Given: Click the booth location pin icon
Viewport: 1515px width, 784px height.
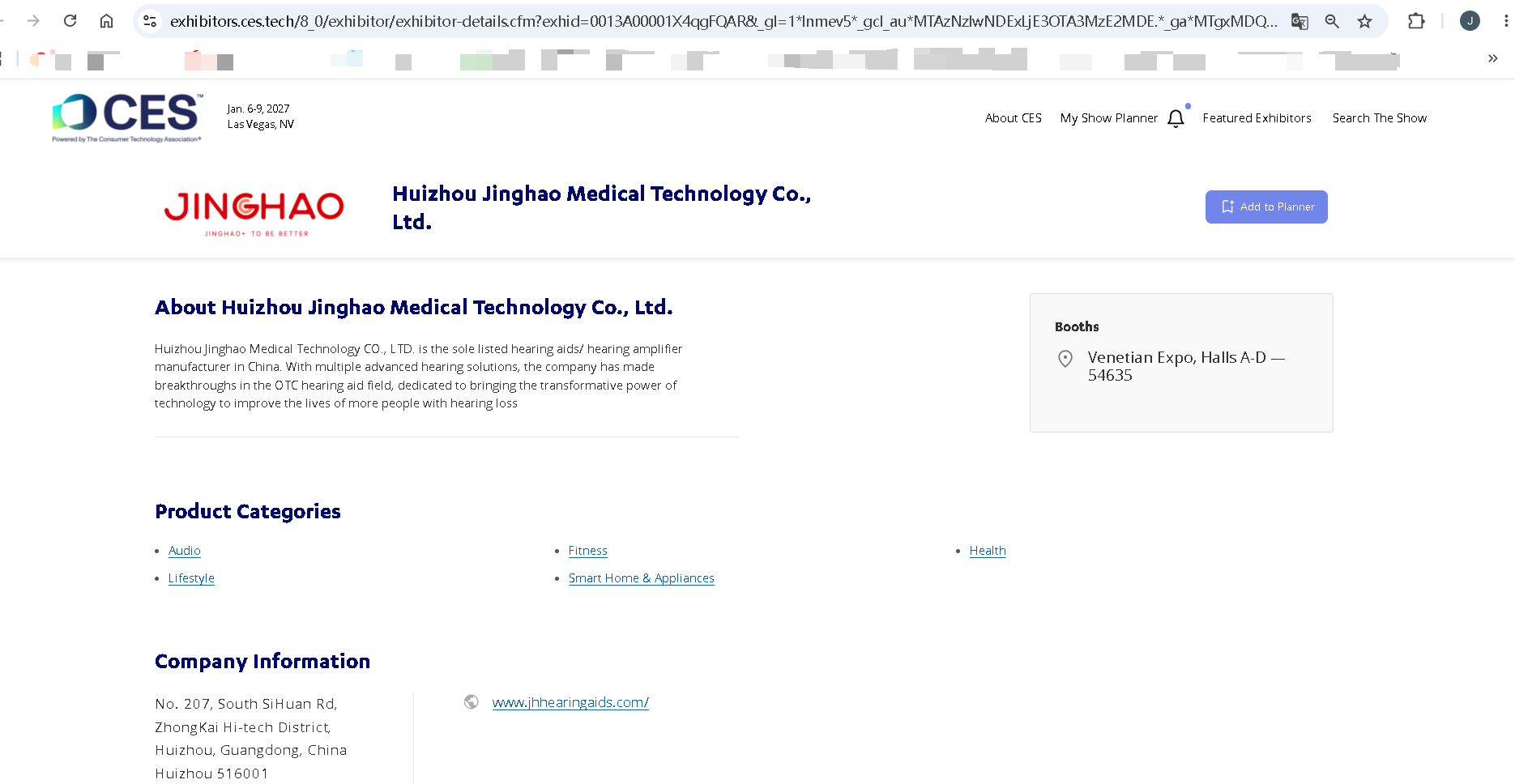Looking at the screenshot, I should [1065, 359].
